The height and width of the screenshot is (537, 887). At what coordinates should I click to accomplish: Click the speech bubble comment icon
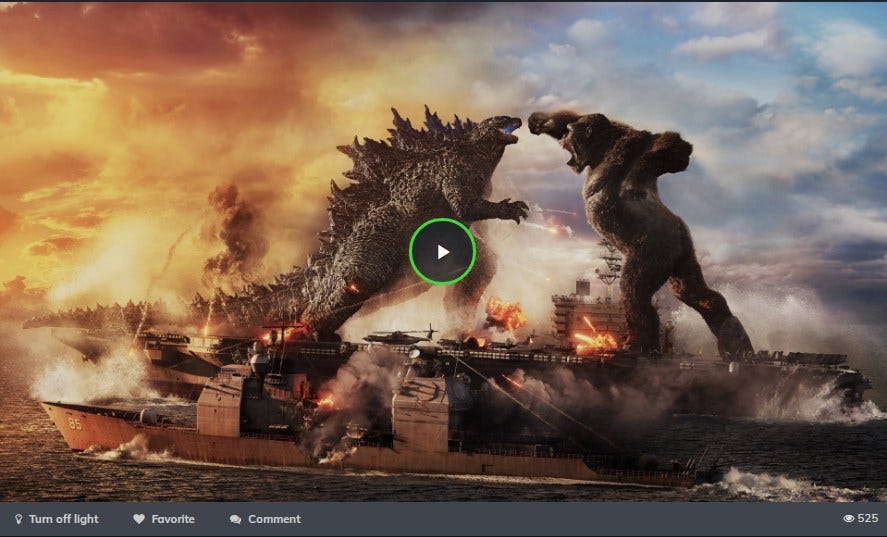235,519
